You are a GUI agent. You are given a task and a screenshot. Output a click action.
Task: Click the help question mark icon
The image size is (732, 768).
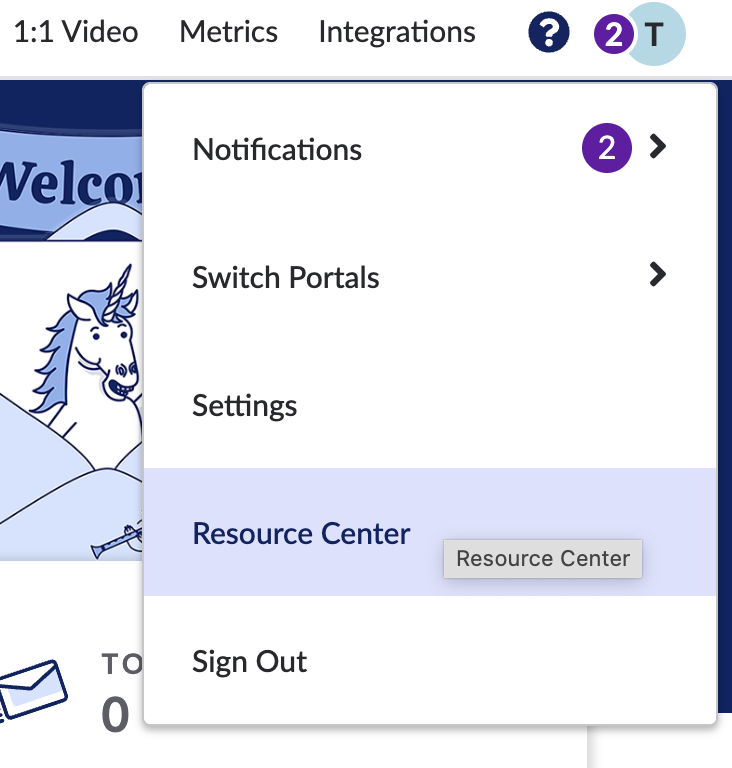pyautogui.click(x=549, y=35)
